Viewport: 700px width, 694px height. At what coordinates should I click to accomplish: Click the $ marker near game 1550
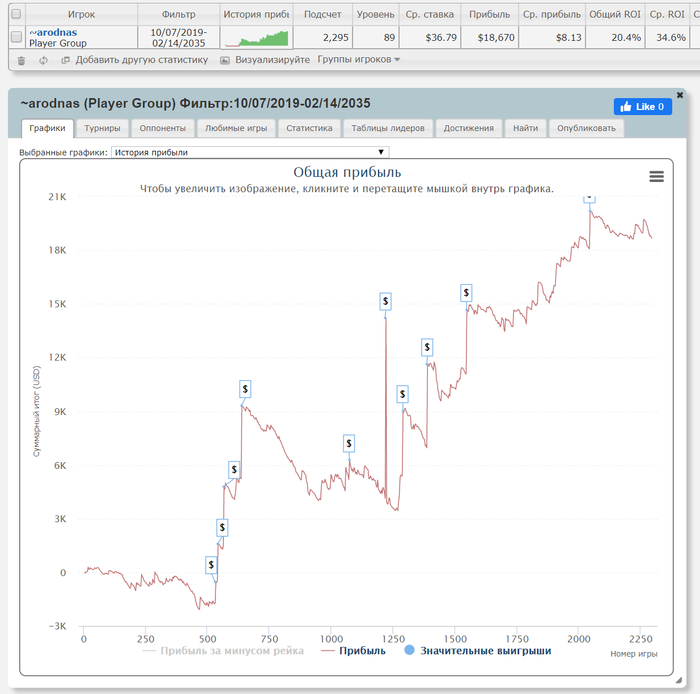(466, 293)
